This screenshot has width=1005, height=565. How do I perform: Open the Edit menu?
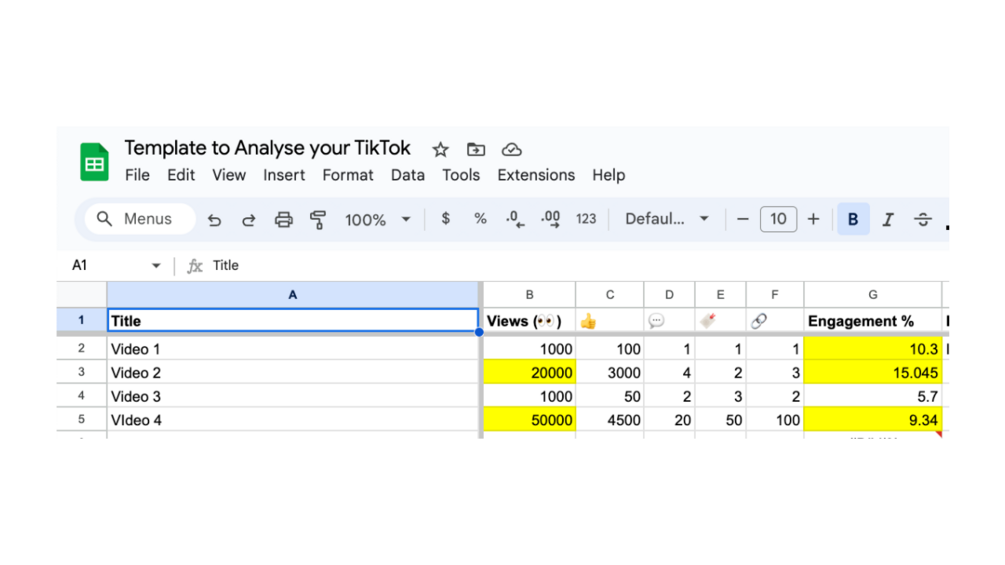click(181, 175)
